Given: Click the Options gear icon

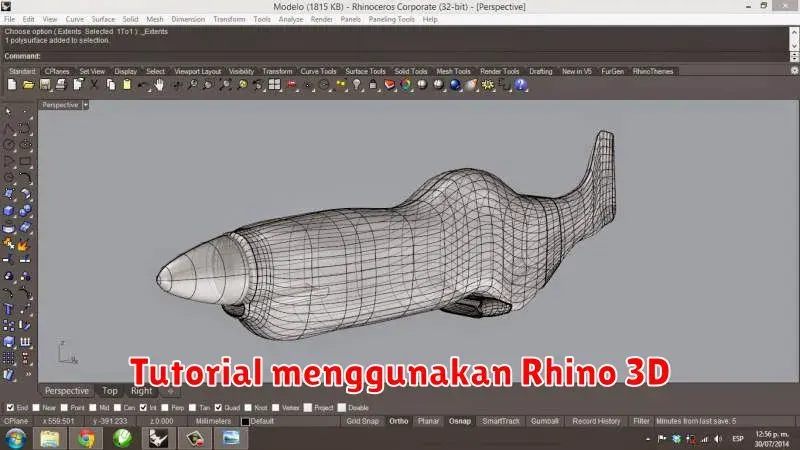Looking at the screenshot, I should click(488, 85).
